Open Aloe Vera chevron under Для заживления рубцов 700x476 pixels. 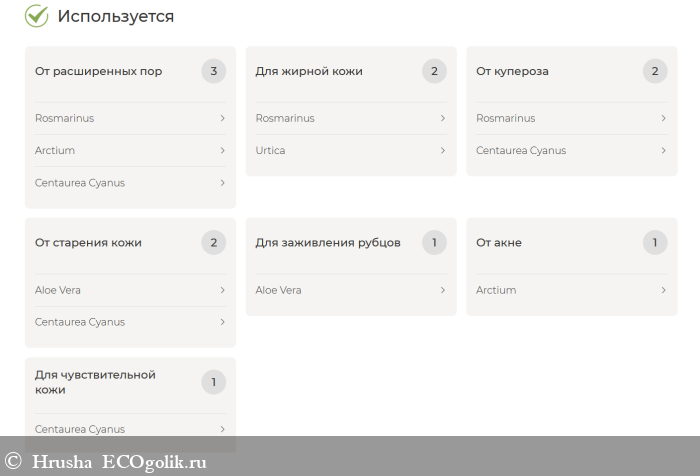(442, 290)
